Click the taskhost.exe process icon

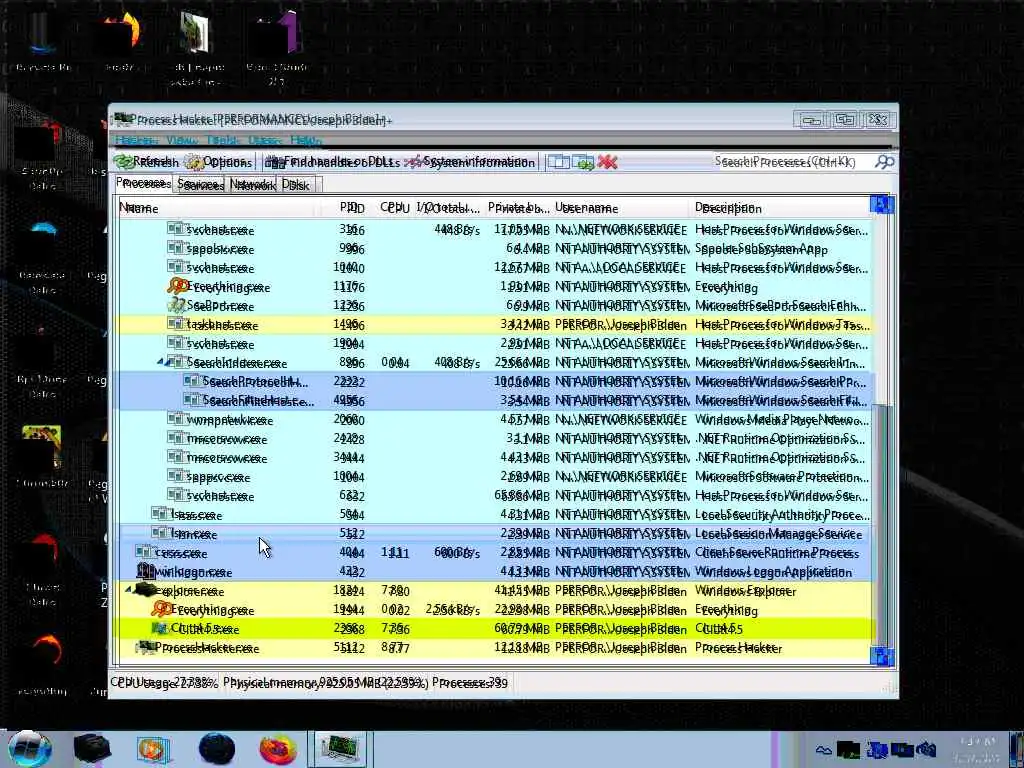click(x=175, y=324)
